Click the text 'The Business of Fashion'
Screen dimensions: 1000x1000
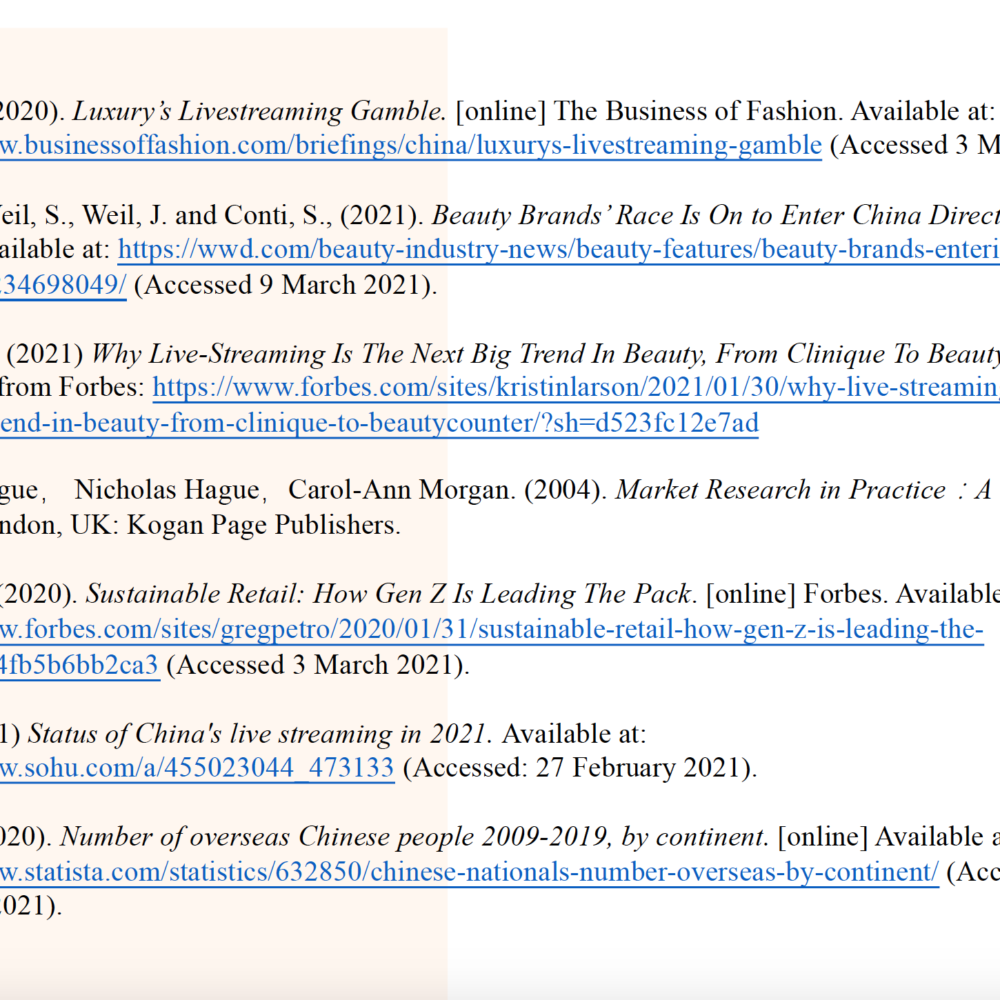[695, 111]
